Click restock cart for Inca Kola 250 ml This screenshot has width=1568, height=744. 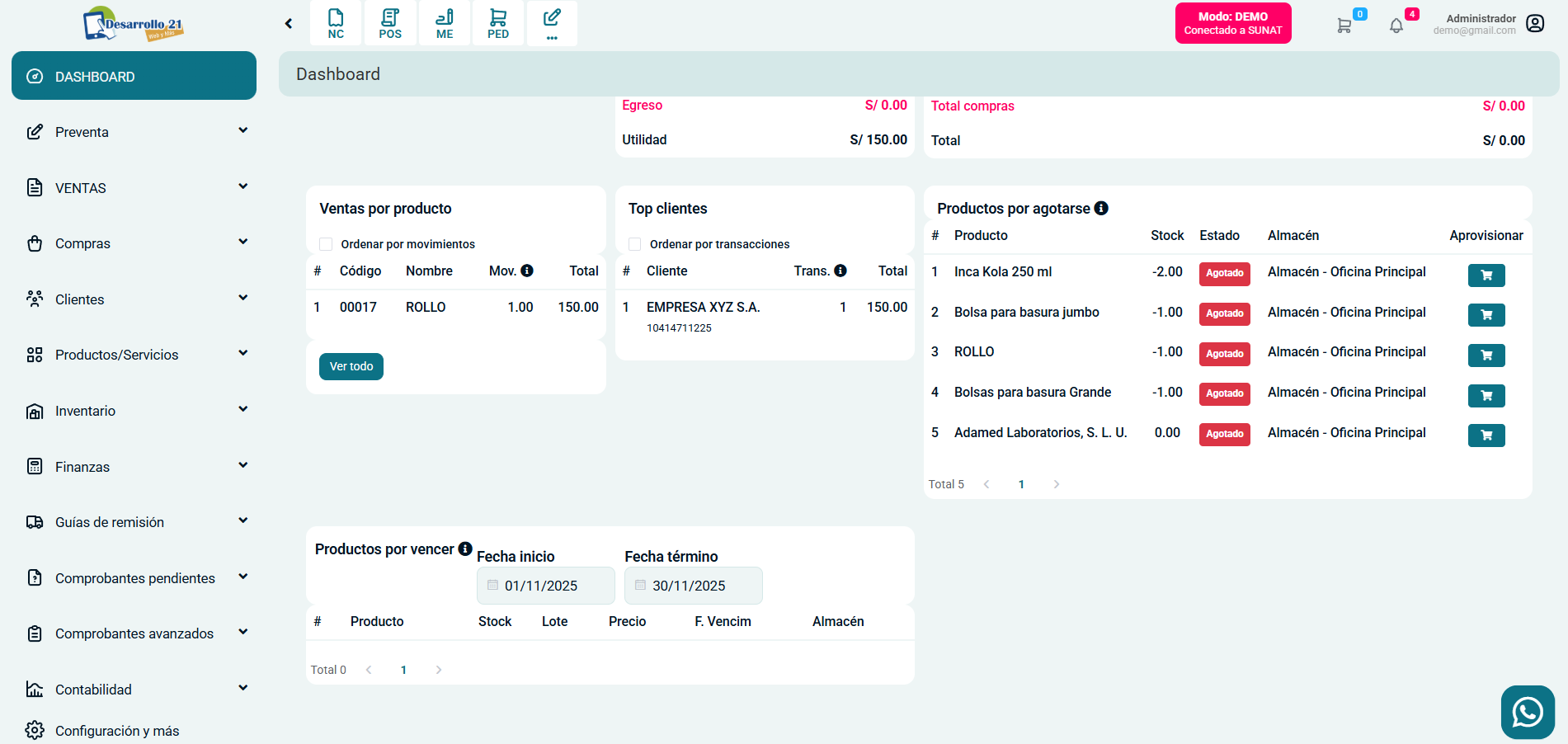tap(1486, 275)
